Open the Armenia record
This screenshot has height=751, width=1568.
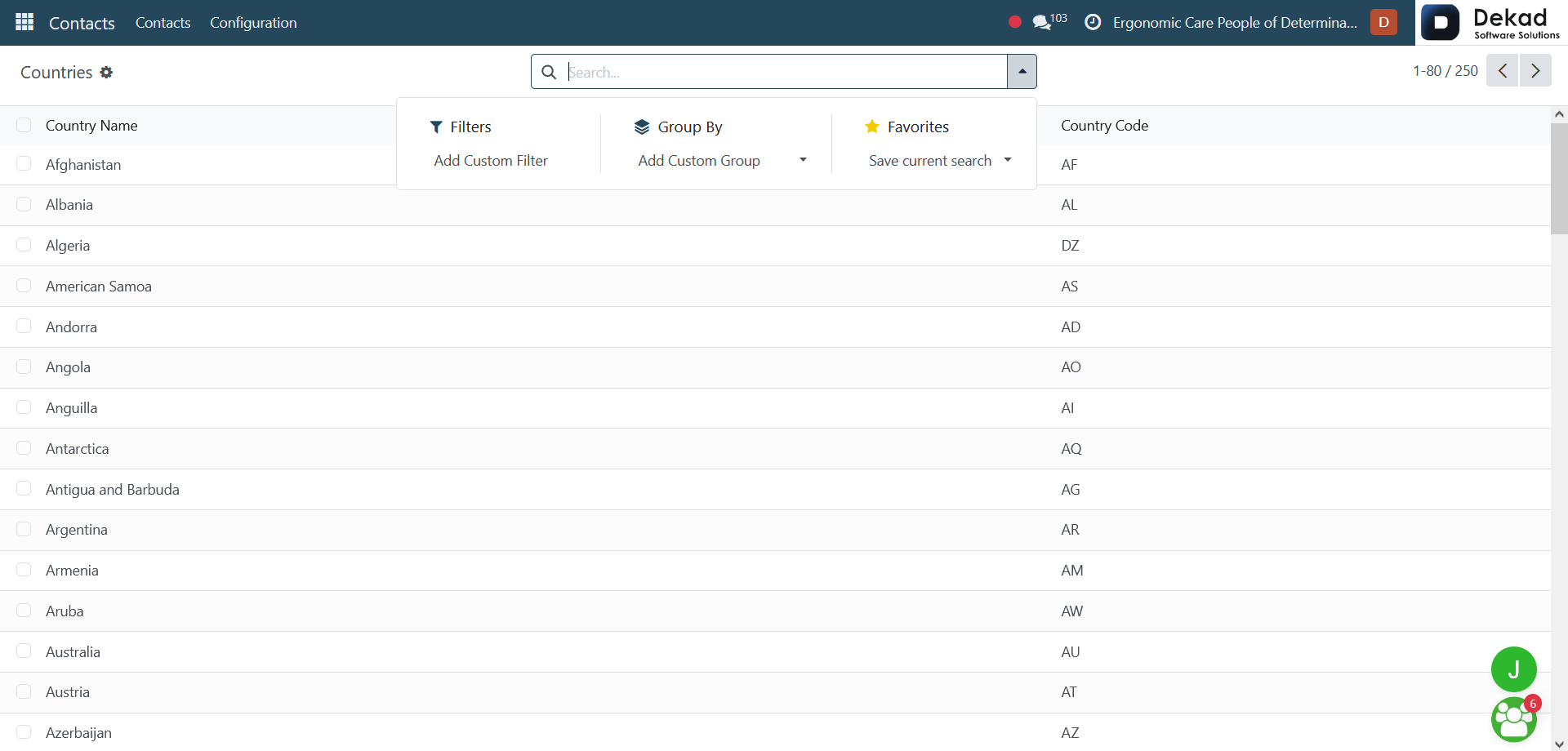click(72, 571)
